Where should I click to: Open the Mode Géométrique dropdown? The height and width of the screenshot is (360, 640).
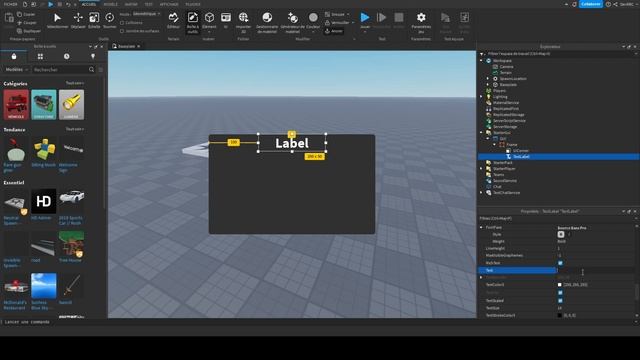click(x=146, y=14)
